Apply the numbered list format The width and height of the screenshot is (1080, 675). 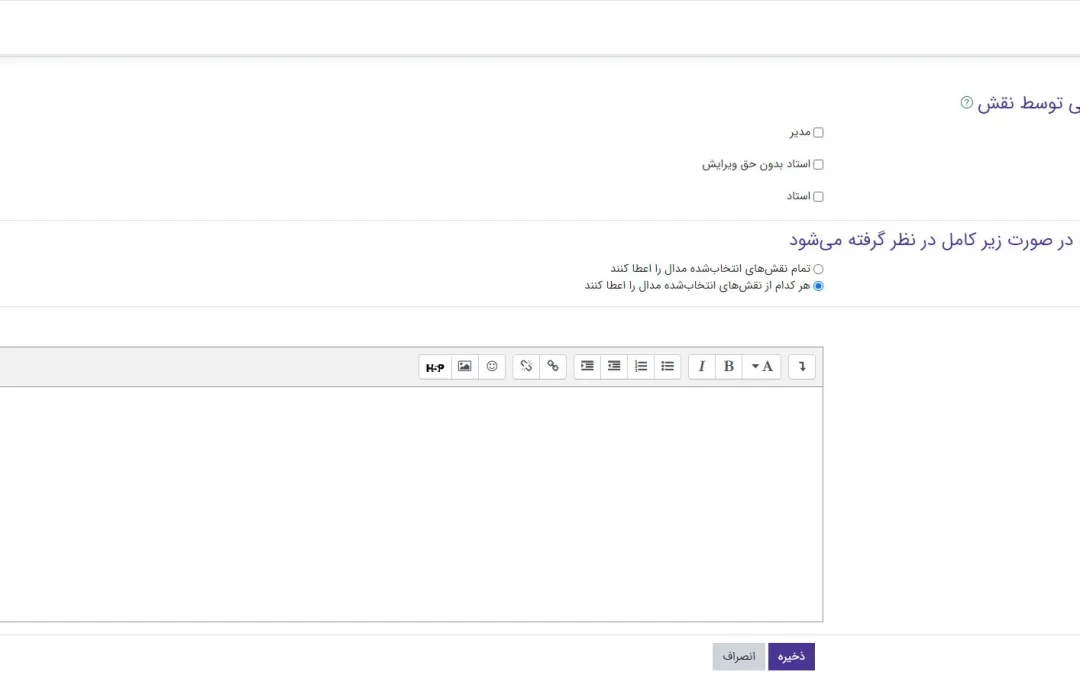pos(641,367)
